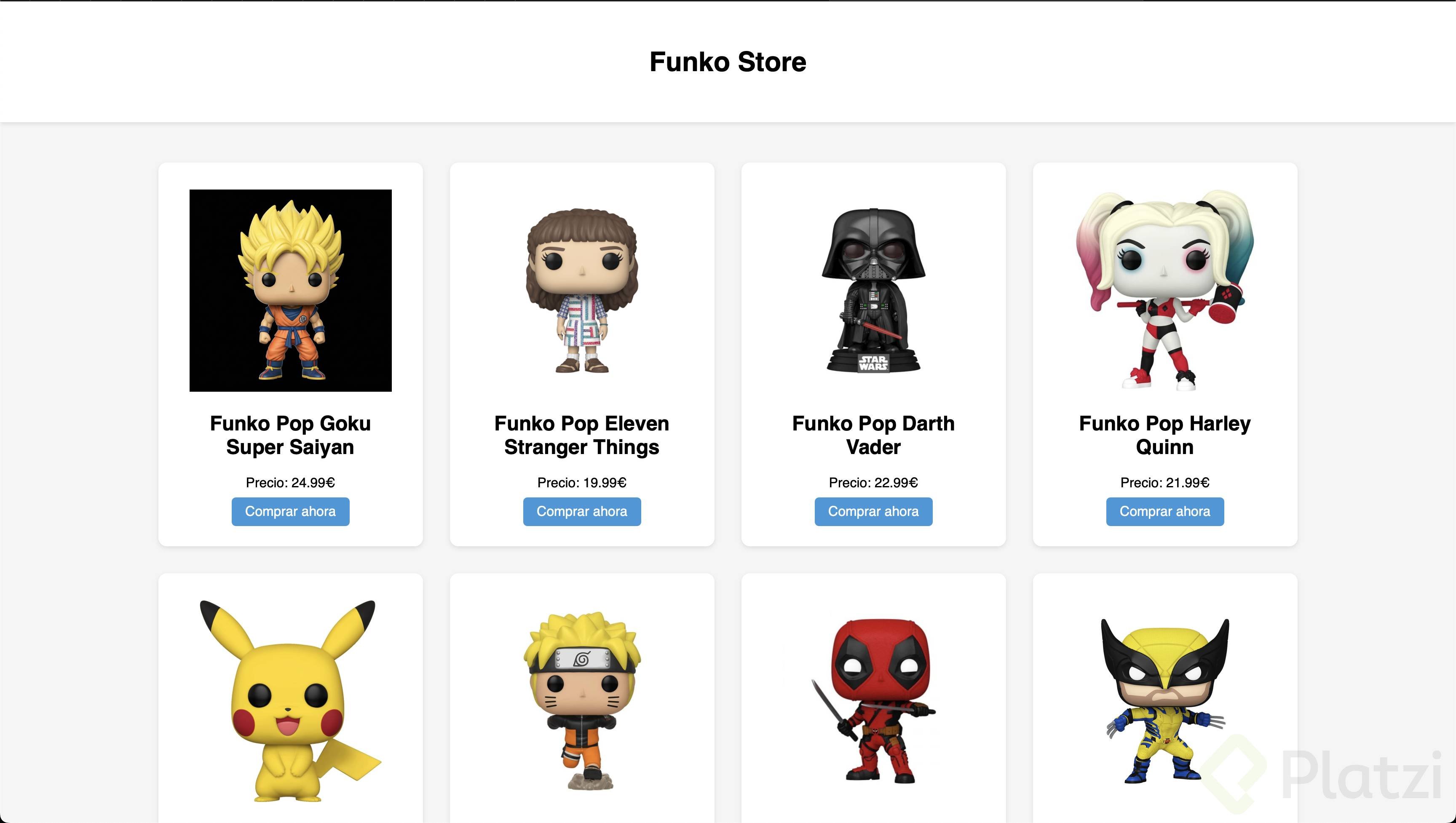This screenshot has height=823, width=1456.
Task: Click the Goku price text 24.99€
Action: click(x=290, y=482)
